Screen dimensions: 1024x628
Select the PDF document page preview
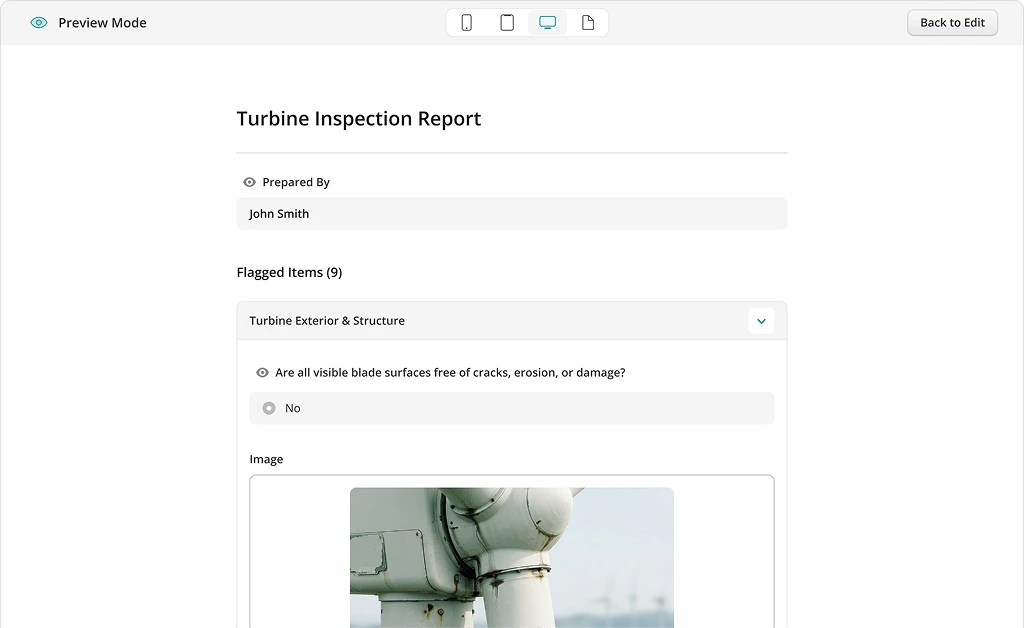point(588,23)
